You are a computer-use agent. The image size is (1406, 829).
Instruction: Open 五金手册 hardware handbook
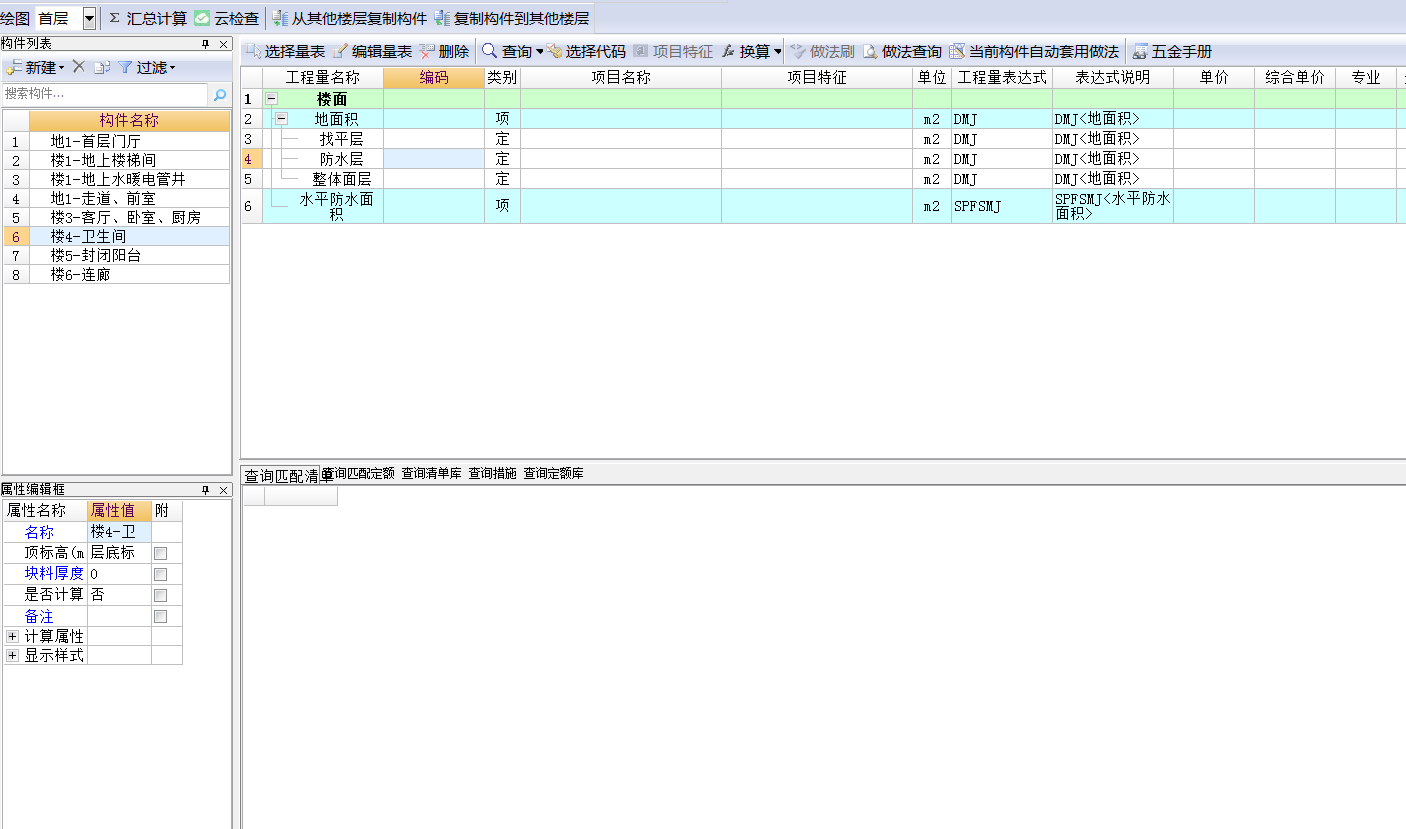tap(1172, 51)
